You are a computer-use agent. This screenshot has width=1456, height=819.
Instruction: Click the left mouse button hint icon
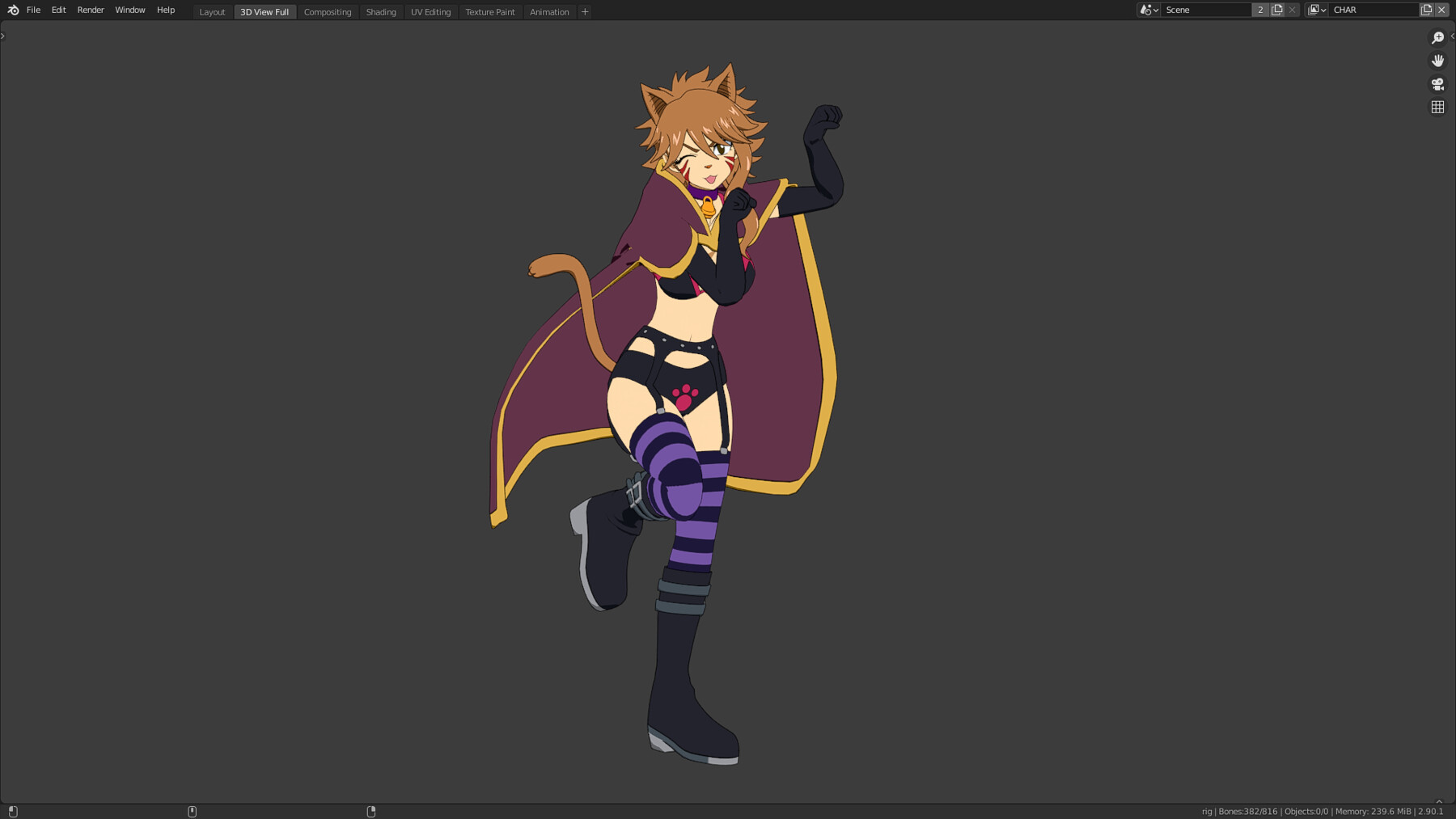(13, 812)
